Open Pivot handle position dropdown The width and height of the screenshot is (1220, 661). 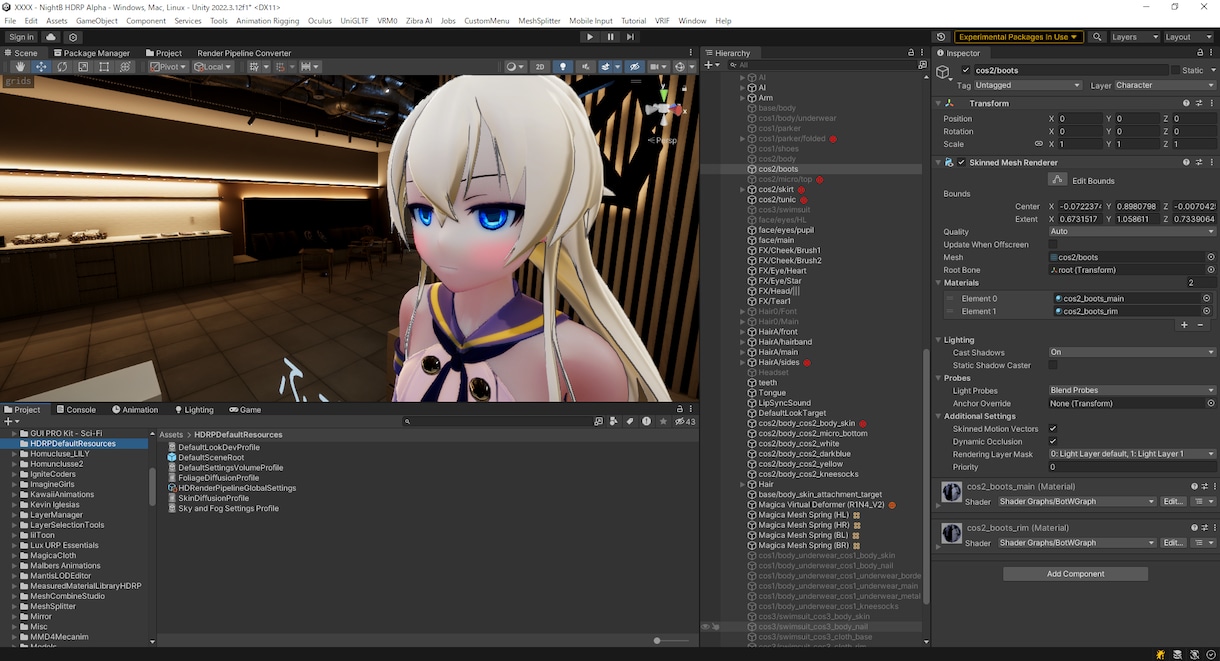pos(169,67)
